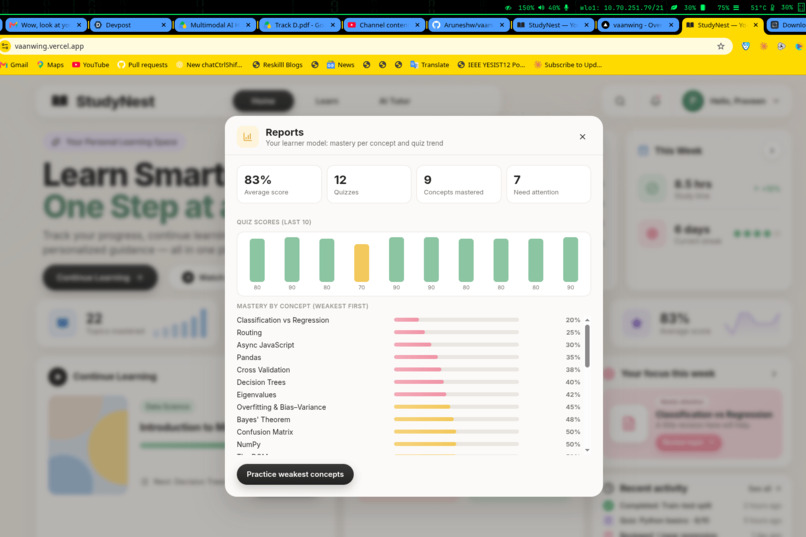Open the New chatCtrlShif... bookmark
Screen dimensions: 806x537
pos(209,65)
